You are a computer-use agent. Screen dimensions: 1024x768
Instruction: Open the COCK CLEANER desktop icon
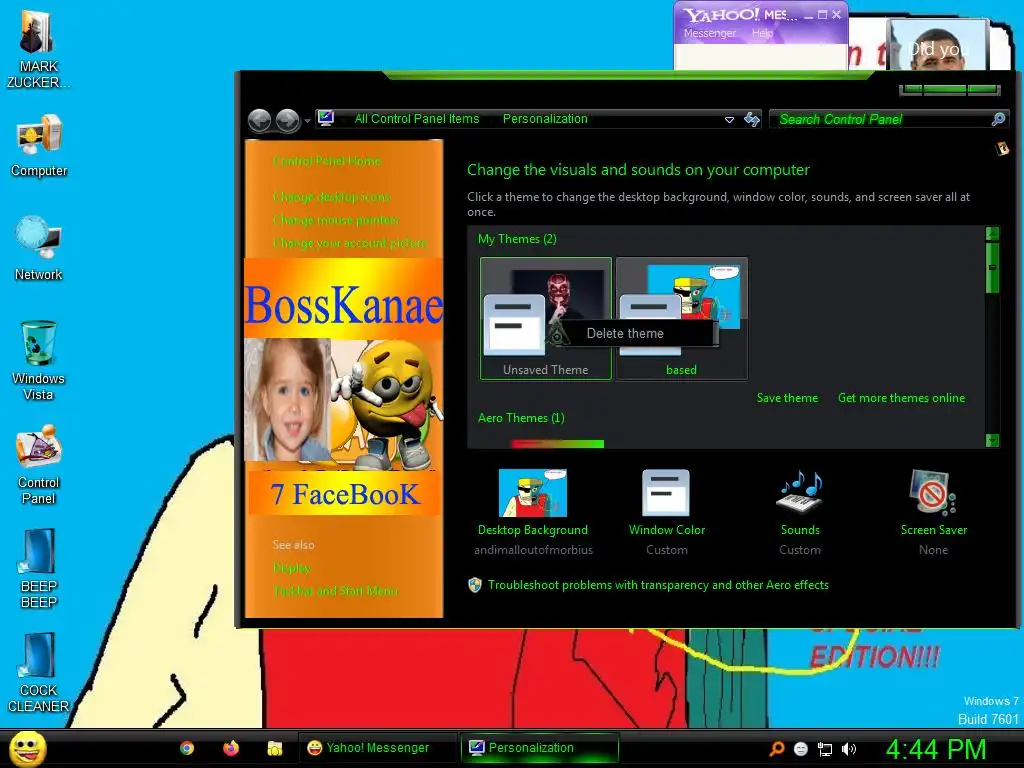click(39, 673)
